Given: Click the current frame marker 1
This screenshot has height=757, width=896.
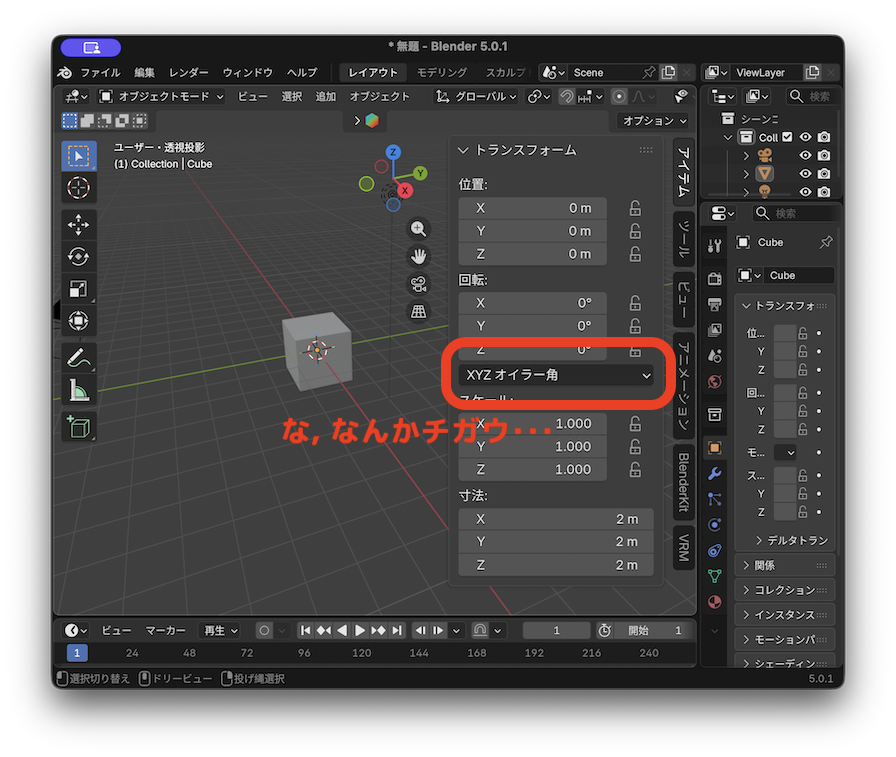Looking at the screenshot, I should click(x=77, y=653).
